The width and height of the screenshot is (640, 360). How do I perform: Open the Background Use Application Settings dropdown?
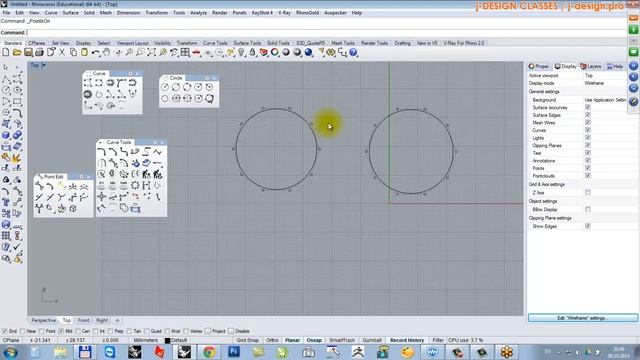coord(605,100)
